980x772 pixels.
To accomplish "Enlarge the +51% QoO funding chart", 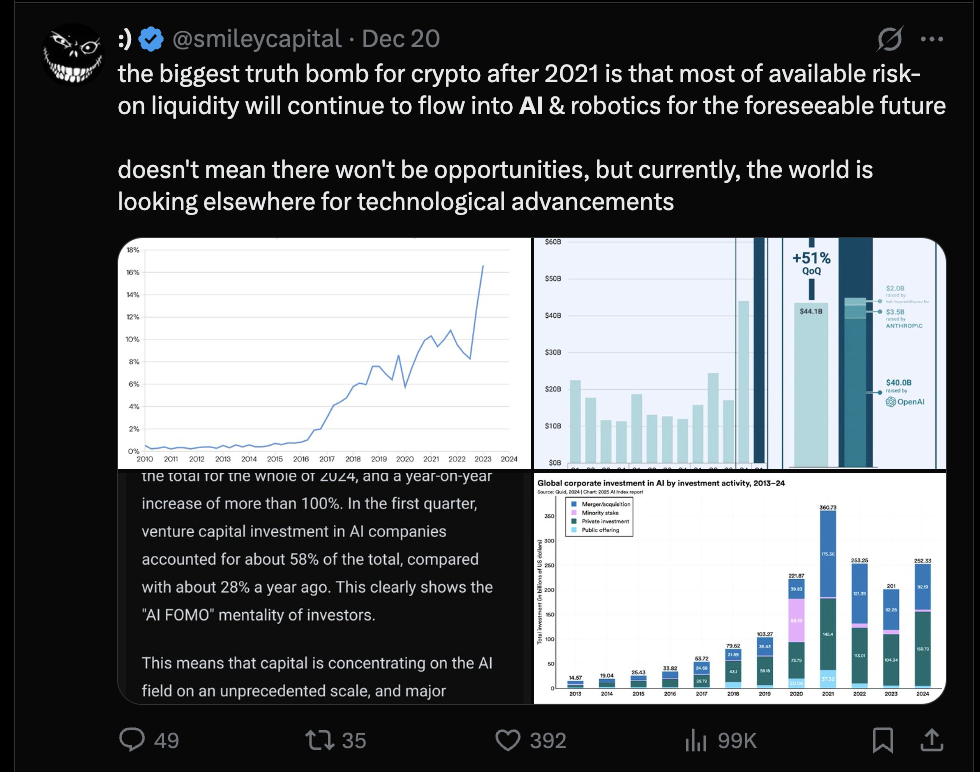I will (x=739, y=353).
